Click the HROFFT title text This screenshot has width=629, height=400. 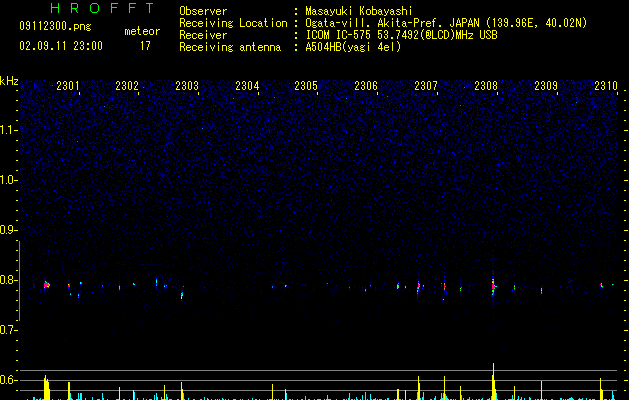pyautogui.click(x=102, y=8)
